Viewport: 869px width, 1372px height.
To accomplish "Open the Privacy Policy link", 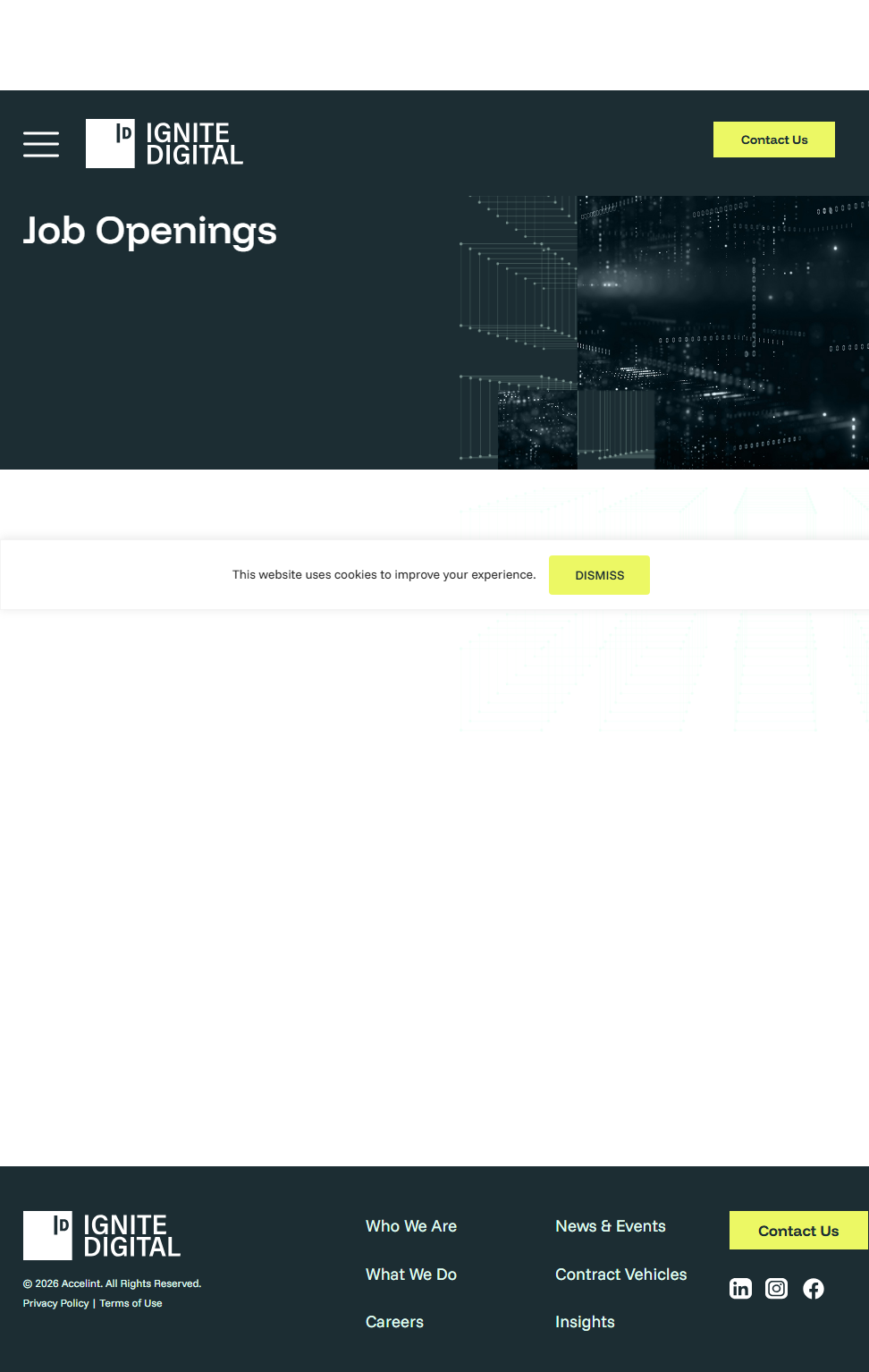I will [x=55, y=1303].
